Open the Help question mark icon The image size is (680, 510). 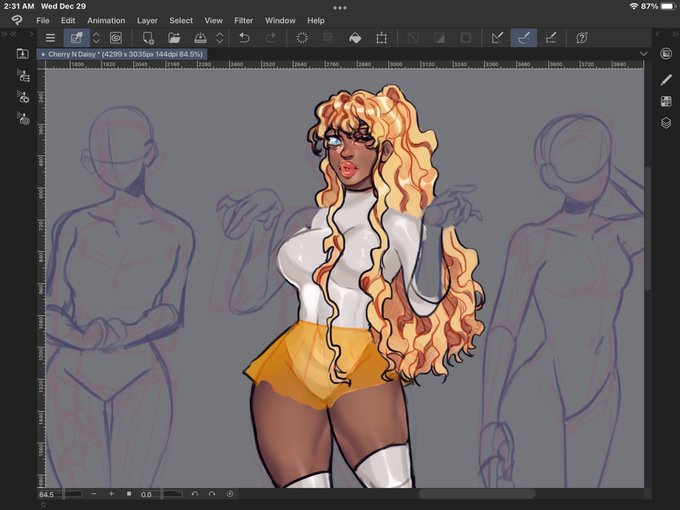point(582,38)
